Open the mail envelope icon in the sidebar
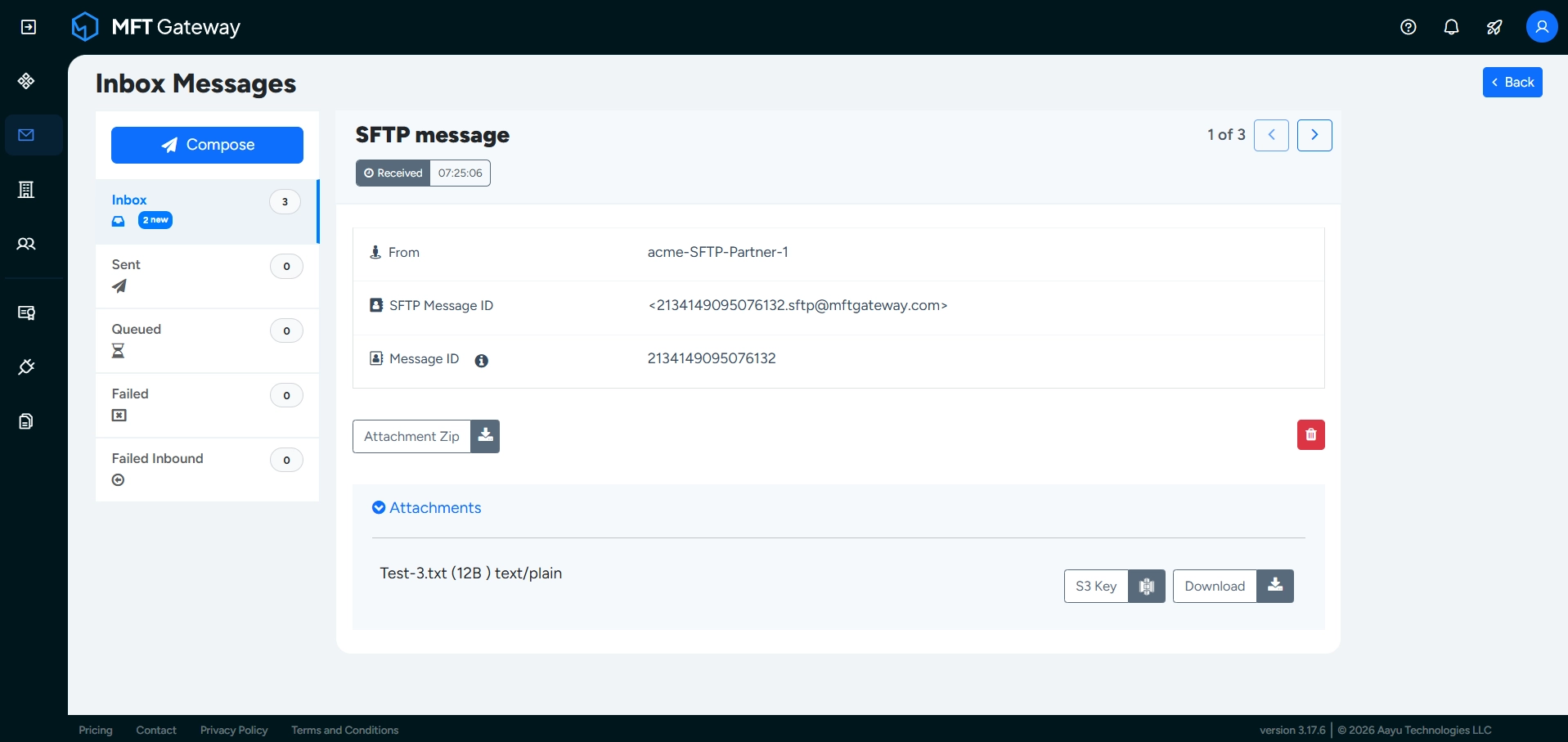1568x742 pixels. (26, 135)
